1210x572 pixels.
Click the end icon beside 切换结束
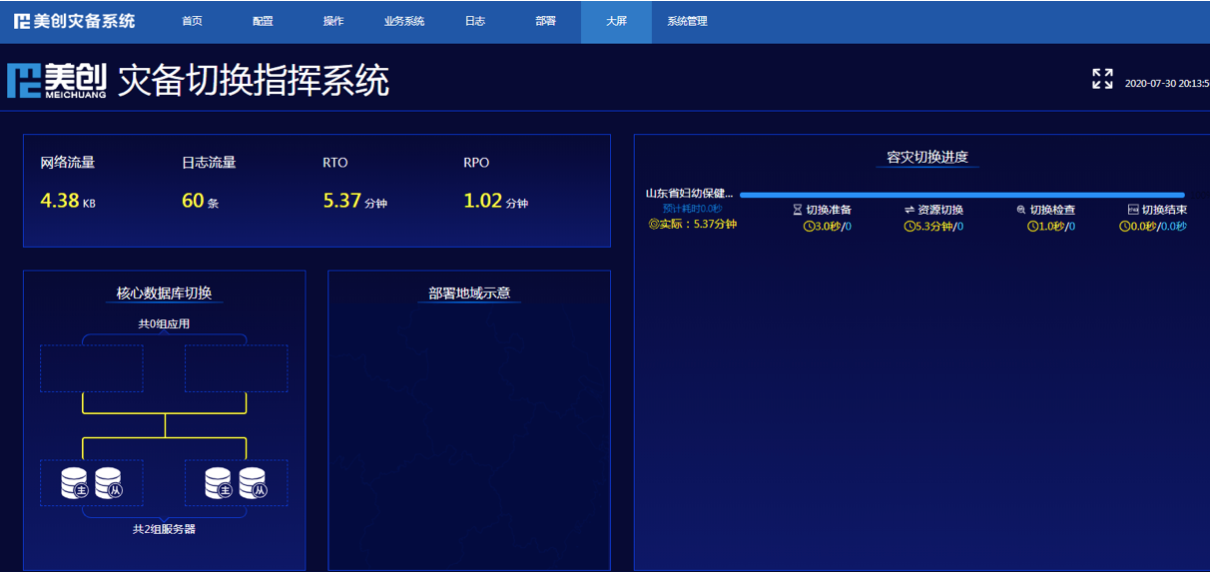[x=1132, y=210]
